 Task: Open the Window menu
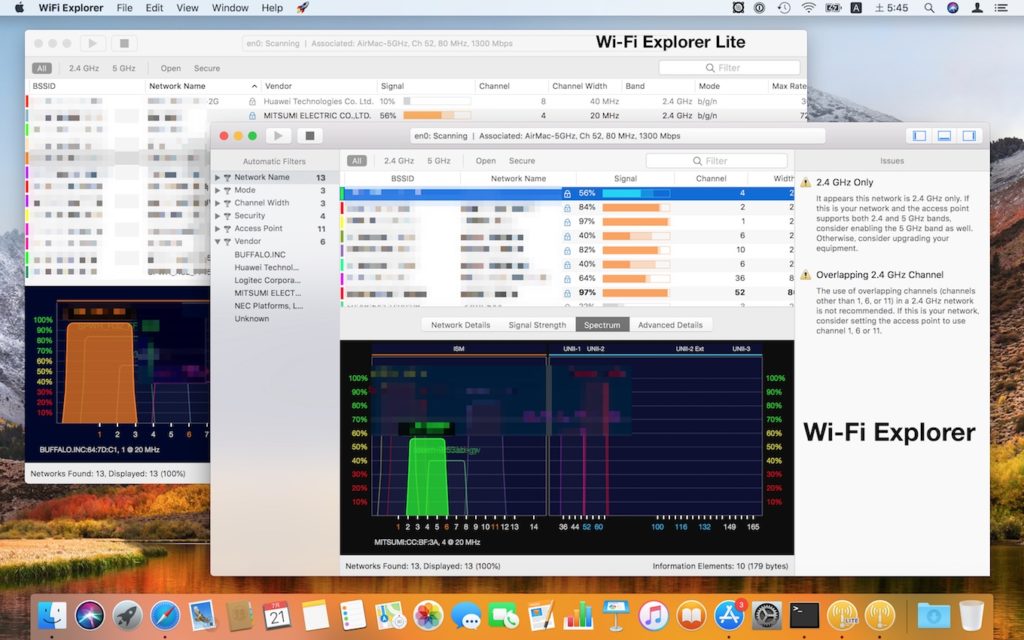click(x=229, y=8)
